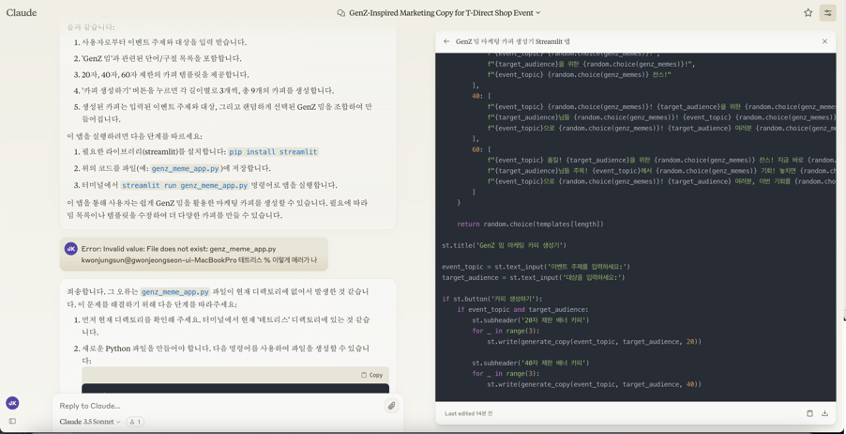Image resolution: width=846 pixels, height=434 pixels.
Task: Click genz_meme_app.py in the save-file step
Action: pos(185,168)
